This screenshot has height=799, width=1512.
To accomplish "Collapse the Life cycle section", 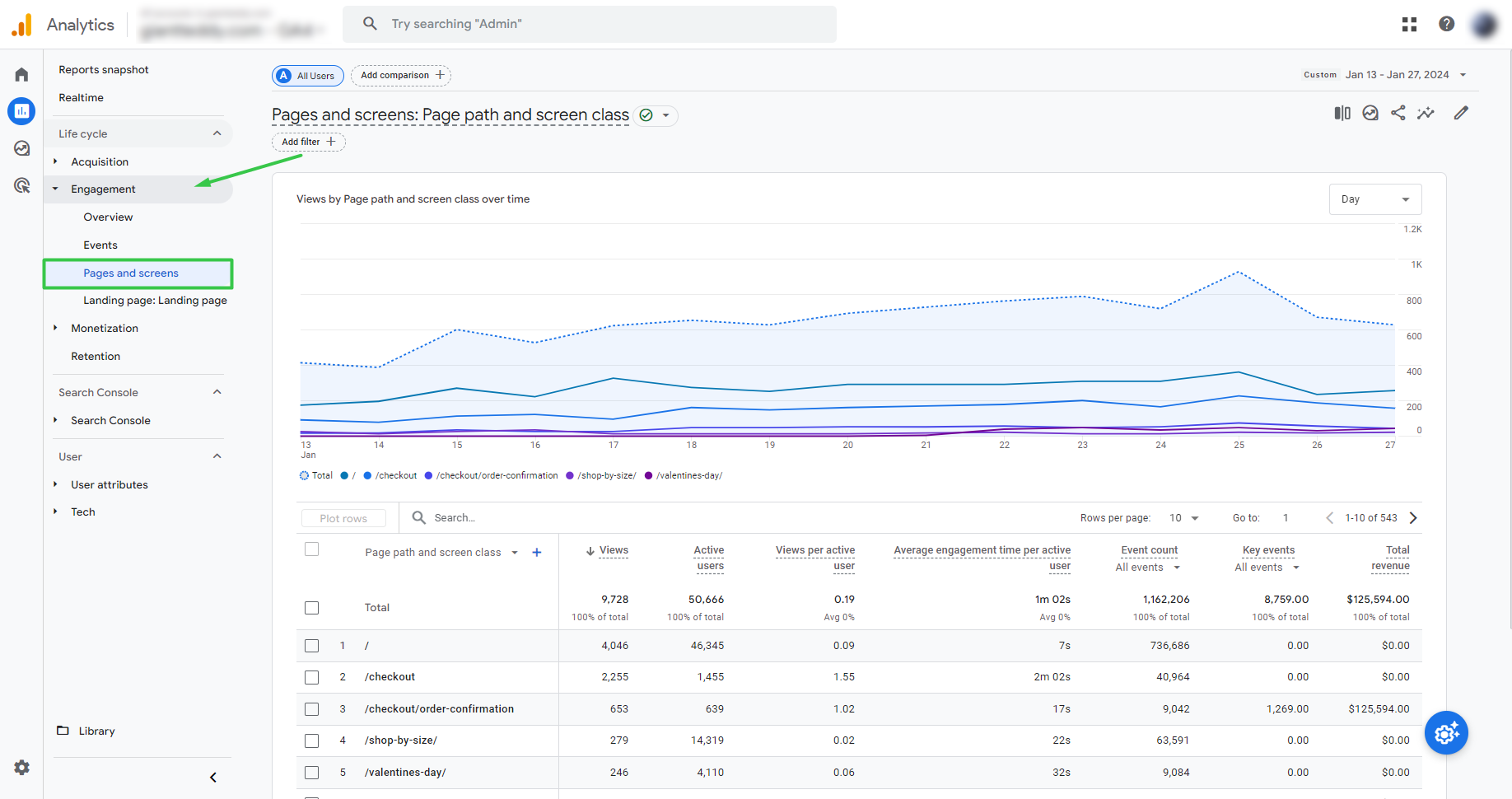I will 217,133.
